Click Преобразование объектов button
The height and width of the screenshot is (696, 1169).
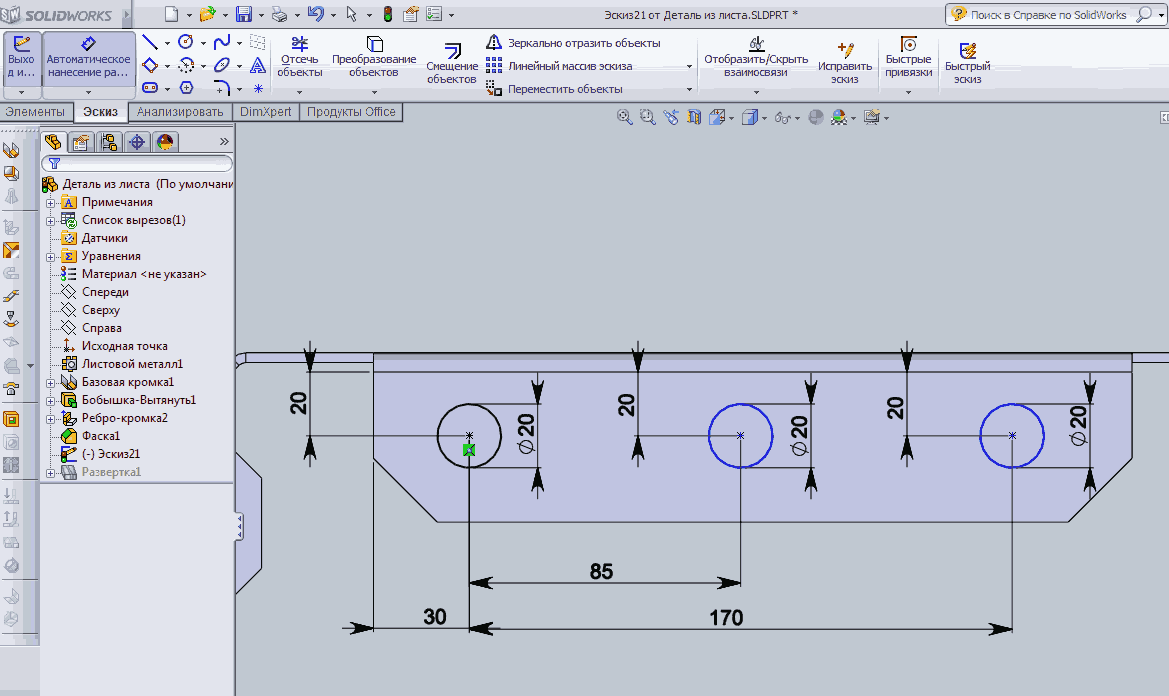click(374, 57)
